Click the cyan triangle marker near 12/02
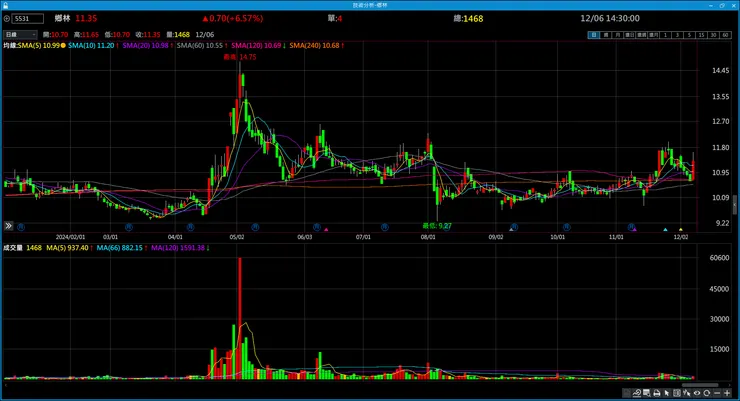 [665, 229]
